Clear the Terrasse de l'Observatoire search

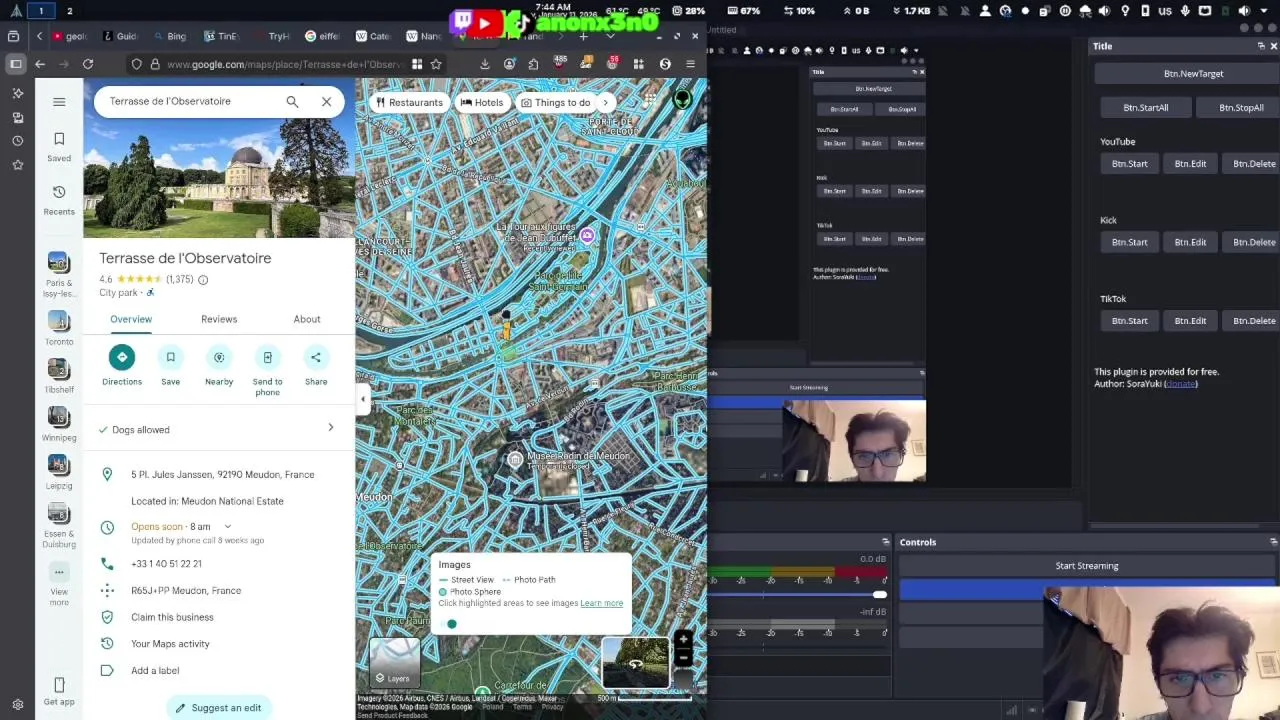click(x=326, y=101)
